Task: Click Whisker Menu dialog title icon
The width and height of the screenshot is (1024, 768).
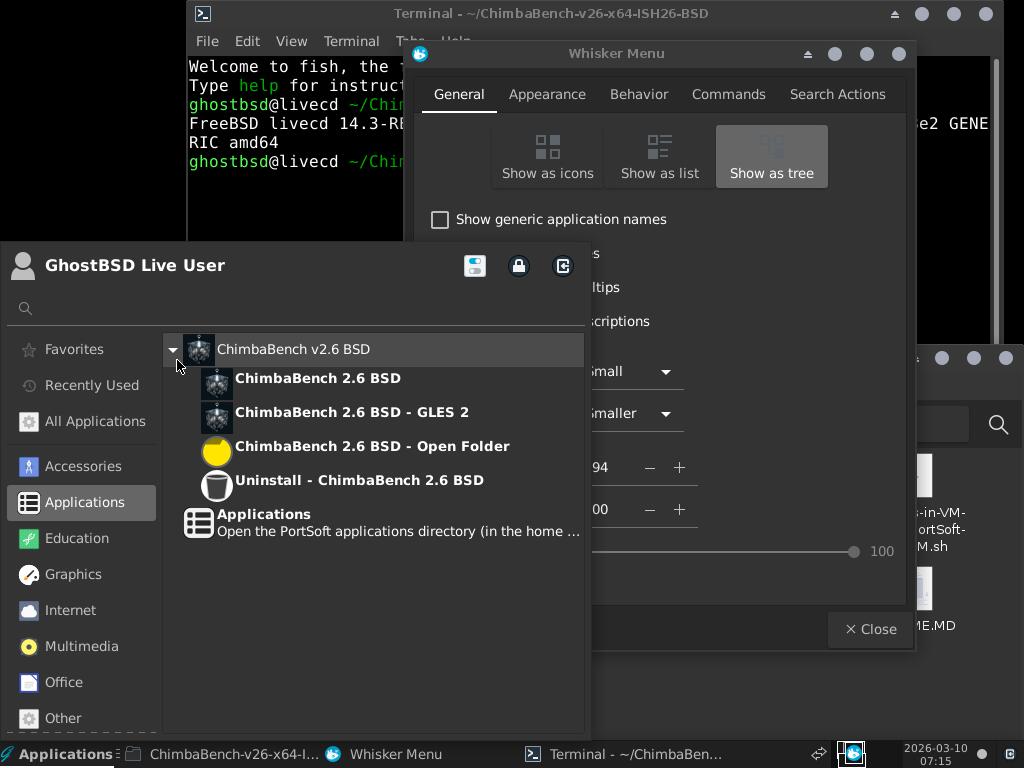Action: pos(420,54)
